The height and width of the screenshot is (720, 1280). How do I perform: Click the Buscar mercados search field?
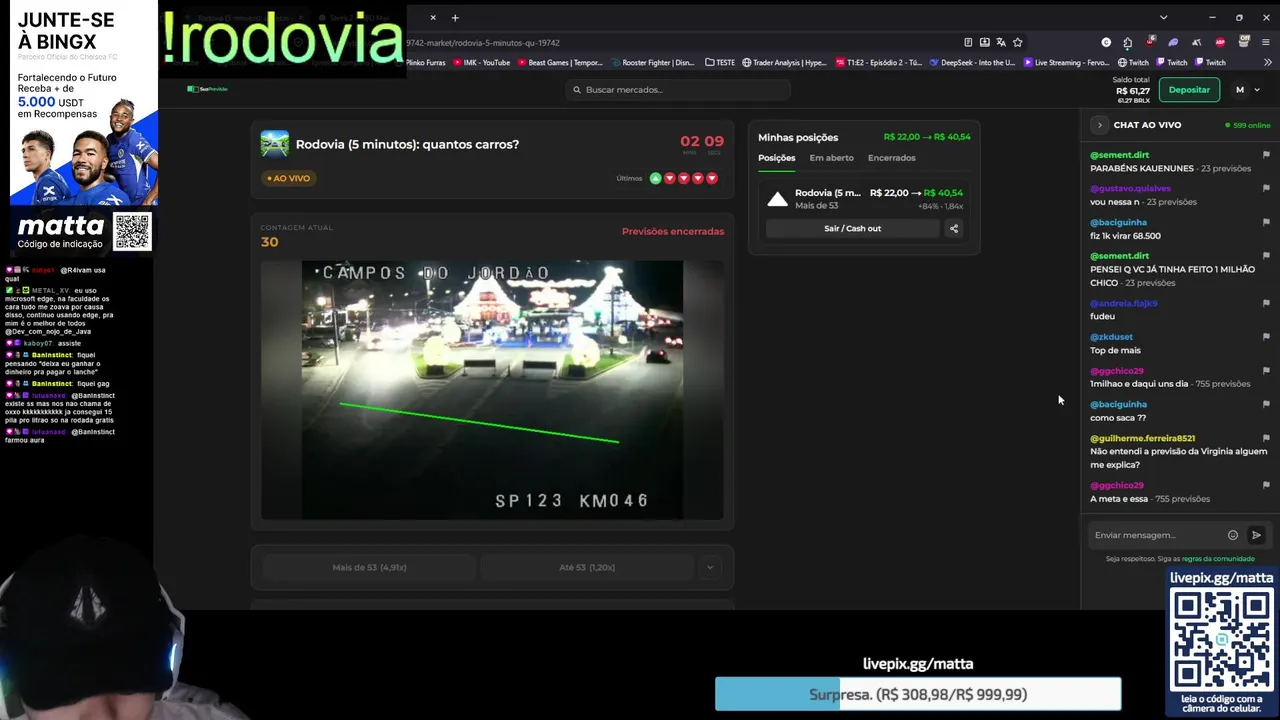678,90
